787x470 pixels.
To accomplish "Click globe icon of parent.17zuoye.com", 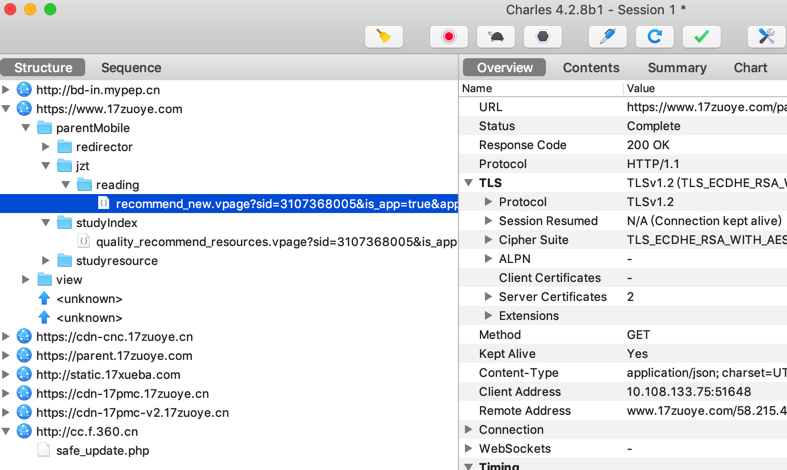I will coord(24,356).
